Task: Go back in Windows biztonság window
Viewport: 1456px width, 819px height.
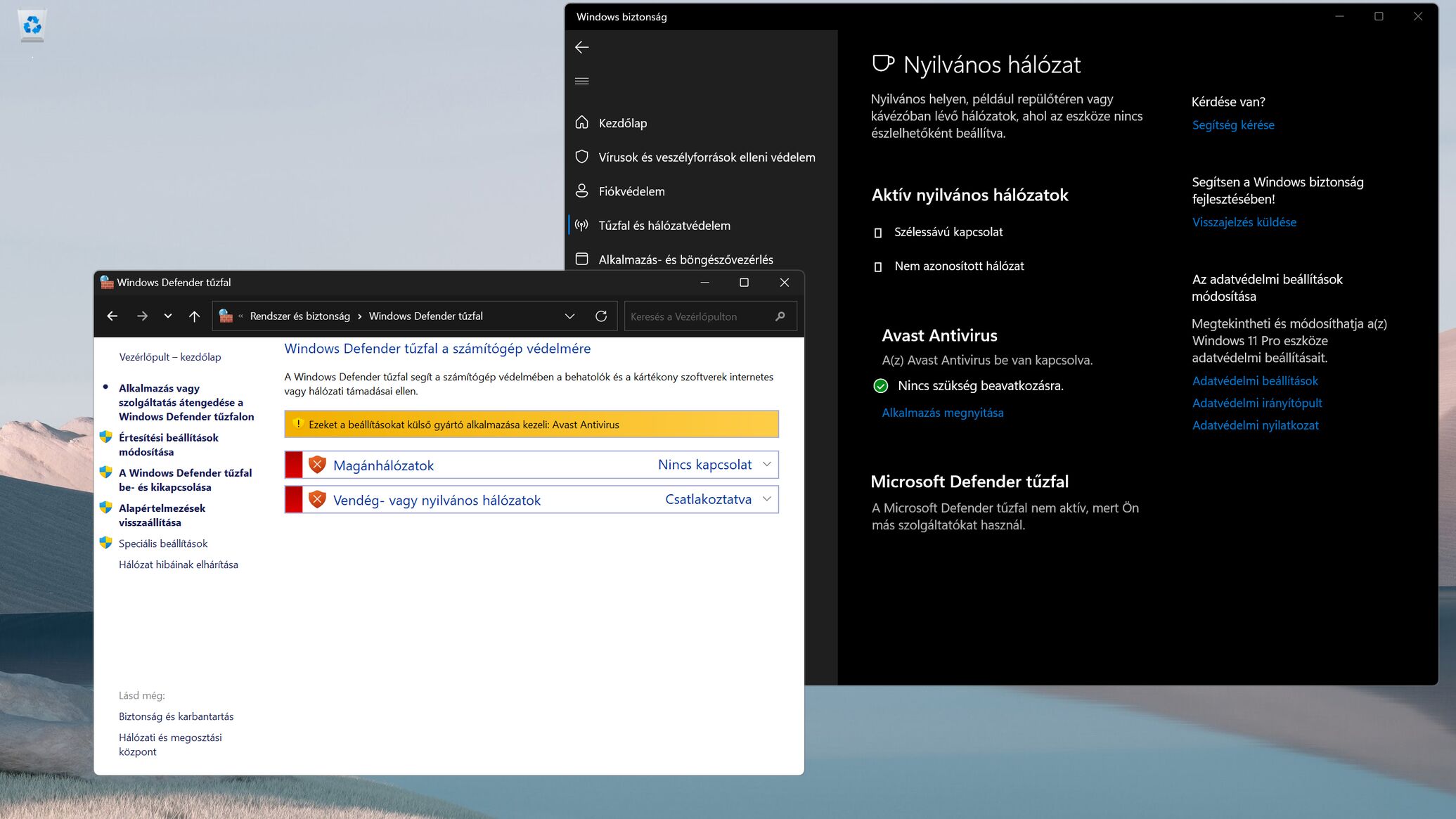Action: coord(581,47)
